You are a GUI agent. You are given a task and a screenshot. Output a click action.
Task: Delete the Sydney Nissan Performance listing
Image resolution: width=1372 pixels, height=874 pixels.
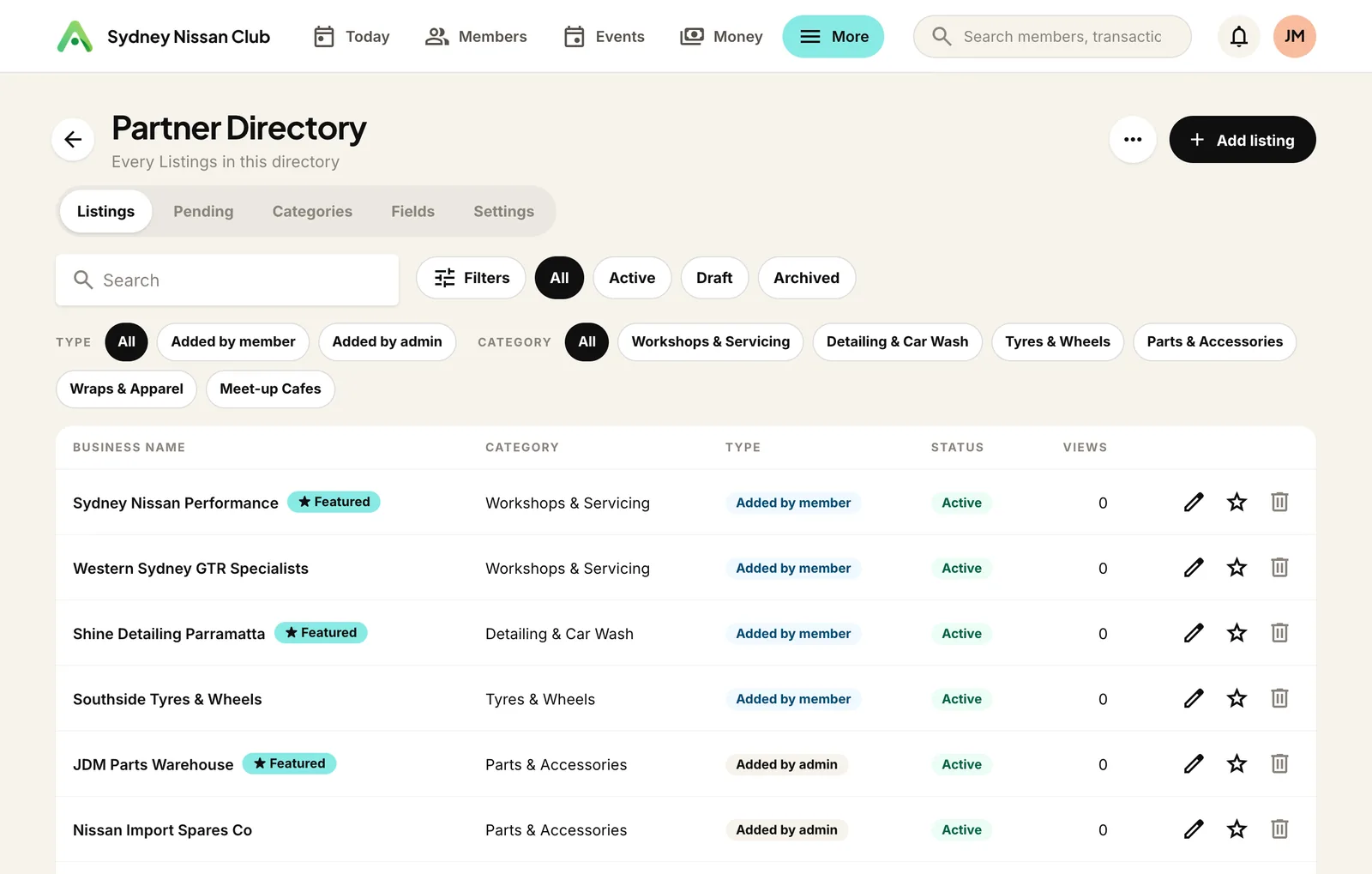(x=1279, y=502)
